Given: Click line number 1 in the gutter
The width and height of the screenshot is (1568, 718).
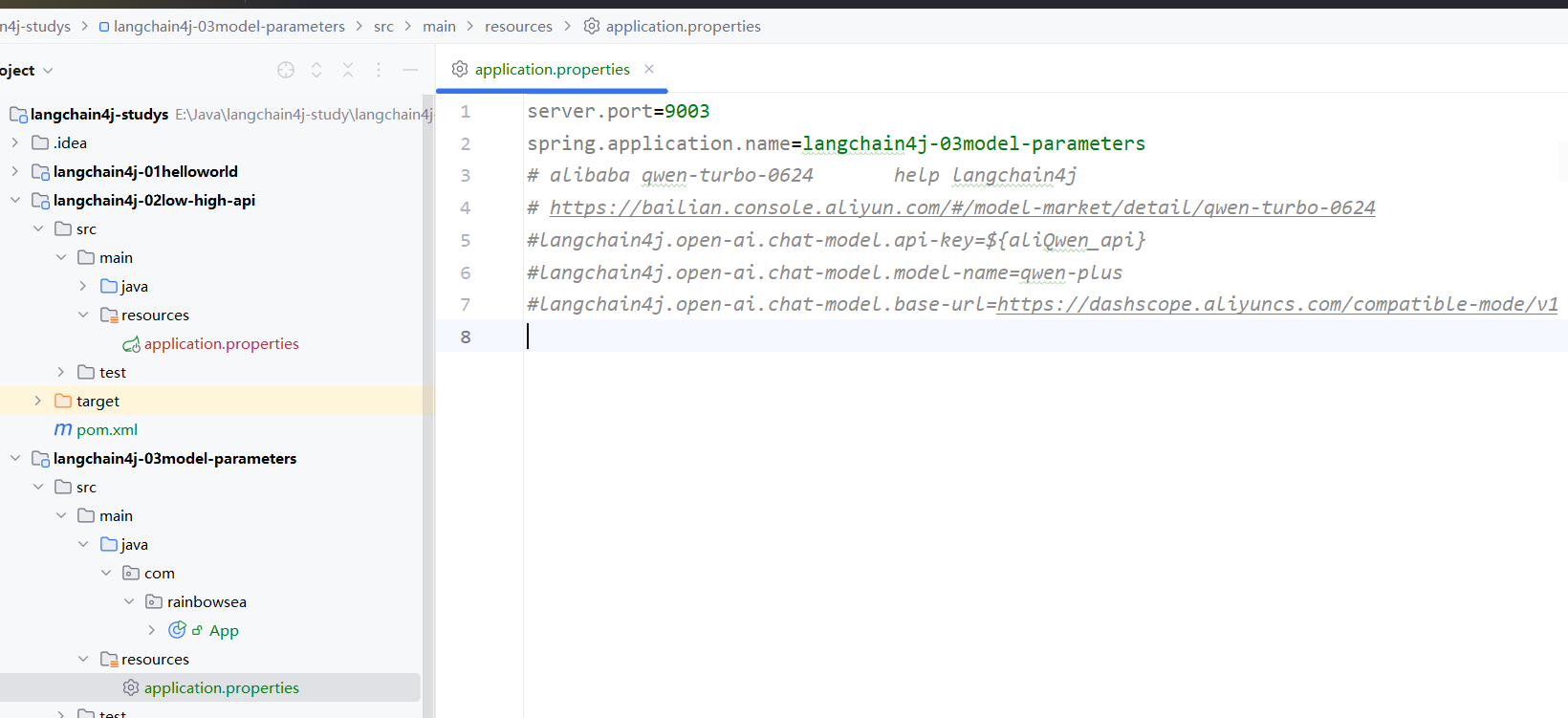Looking at the screenshot, I should [x=466, y=111].
